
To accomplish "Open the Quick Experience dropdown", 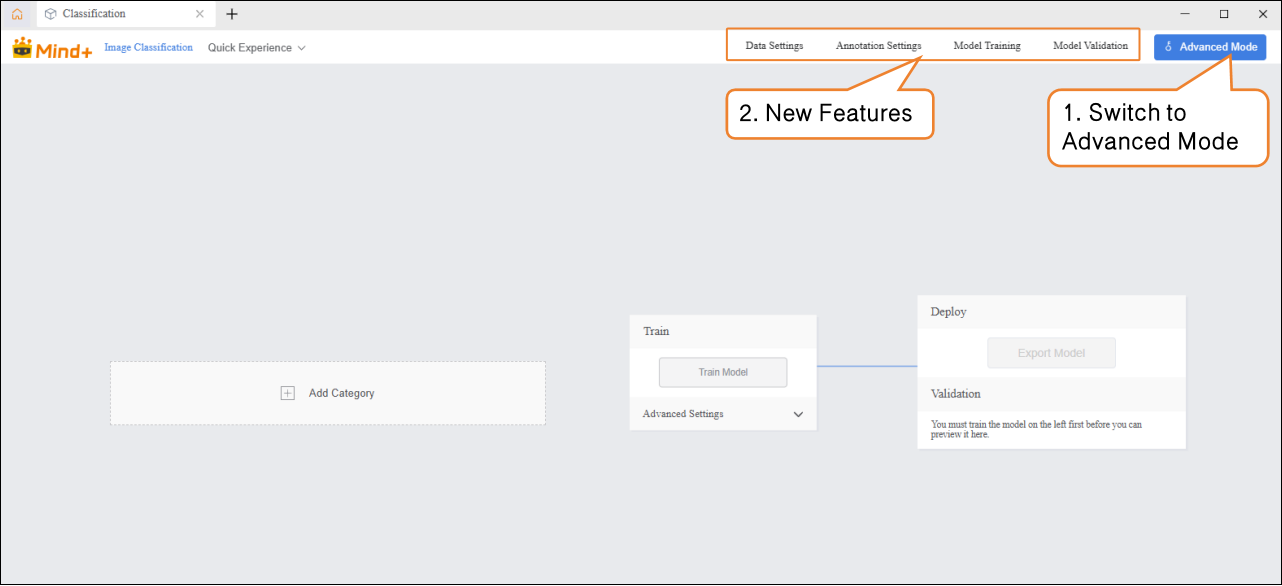I will [x=256, y=48].
